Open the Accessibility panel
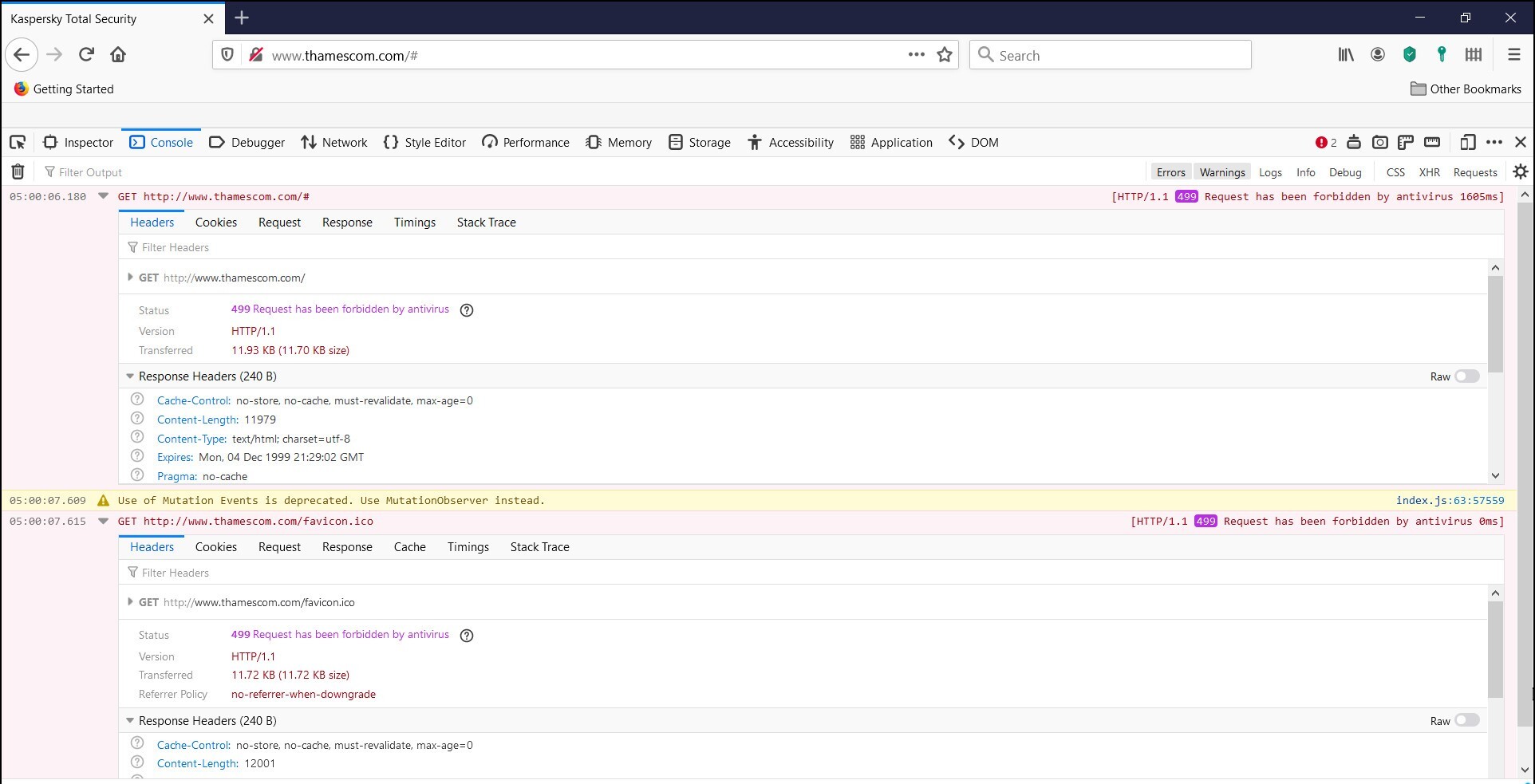 pyautogui.click(x=791, y=143)
